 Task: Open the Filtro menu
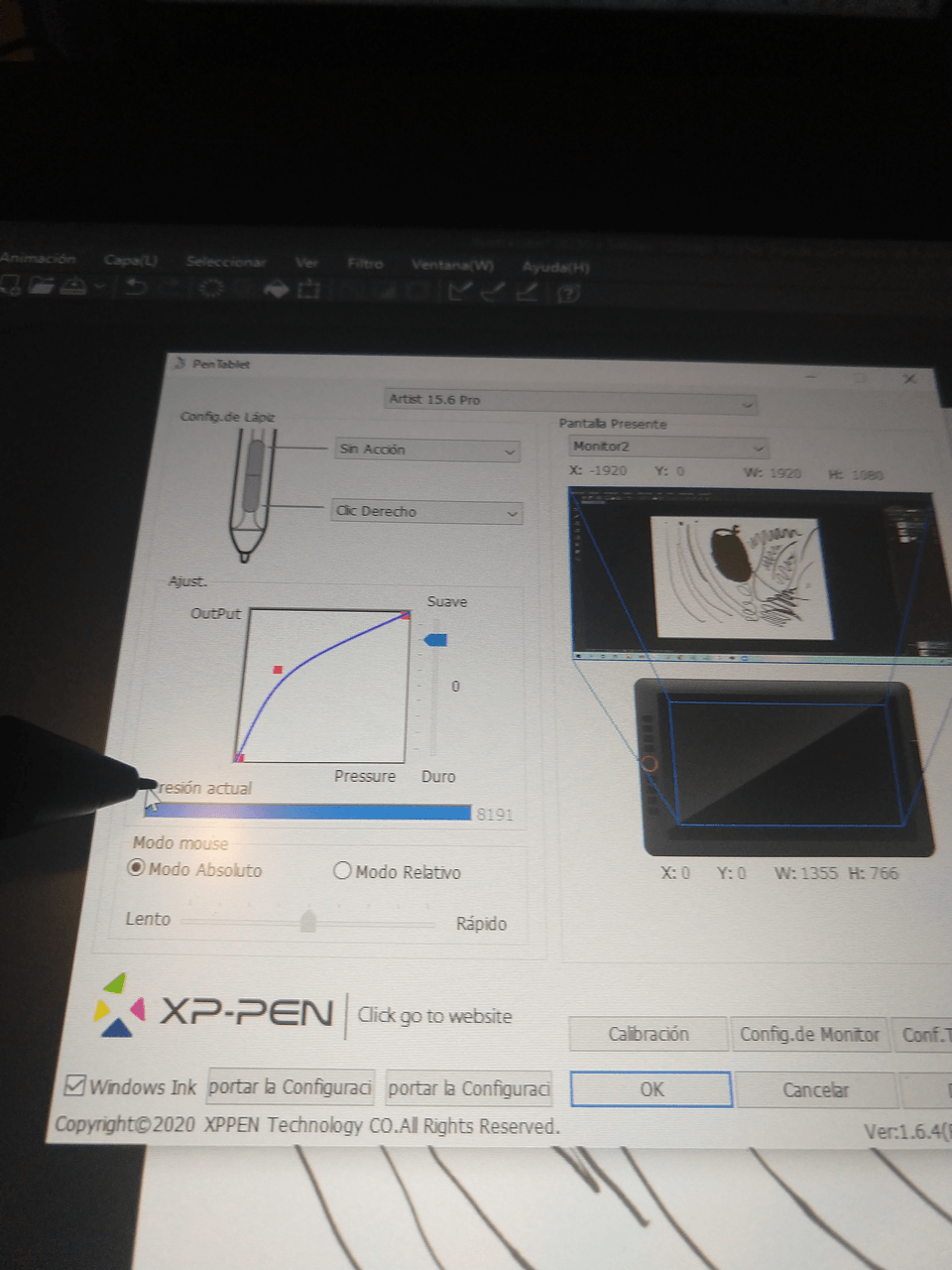pos(365,264)
